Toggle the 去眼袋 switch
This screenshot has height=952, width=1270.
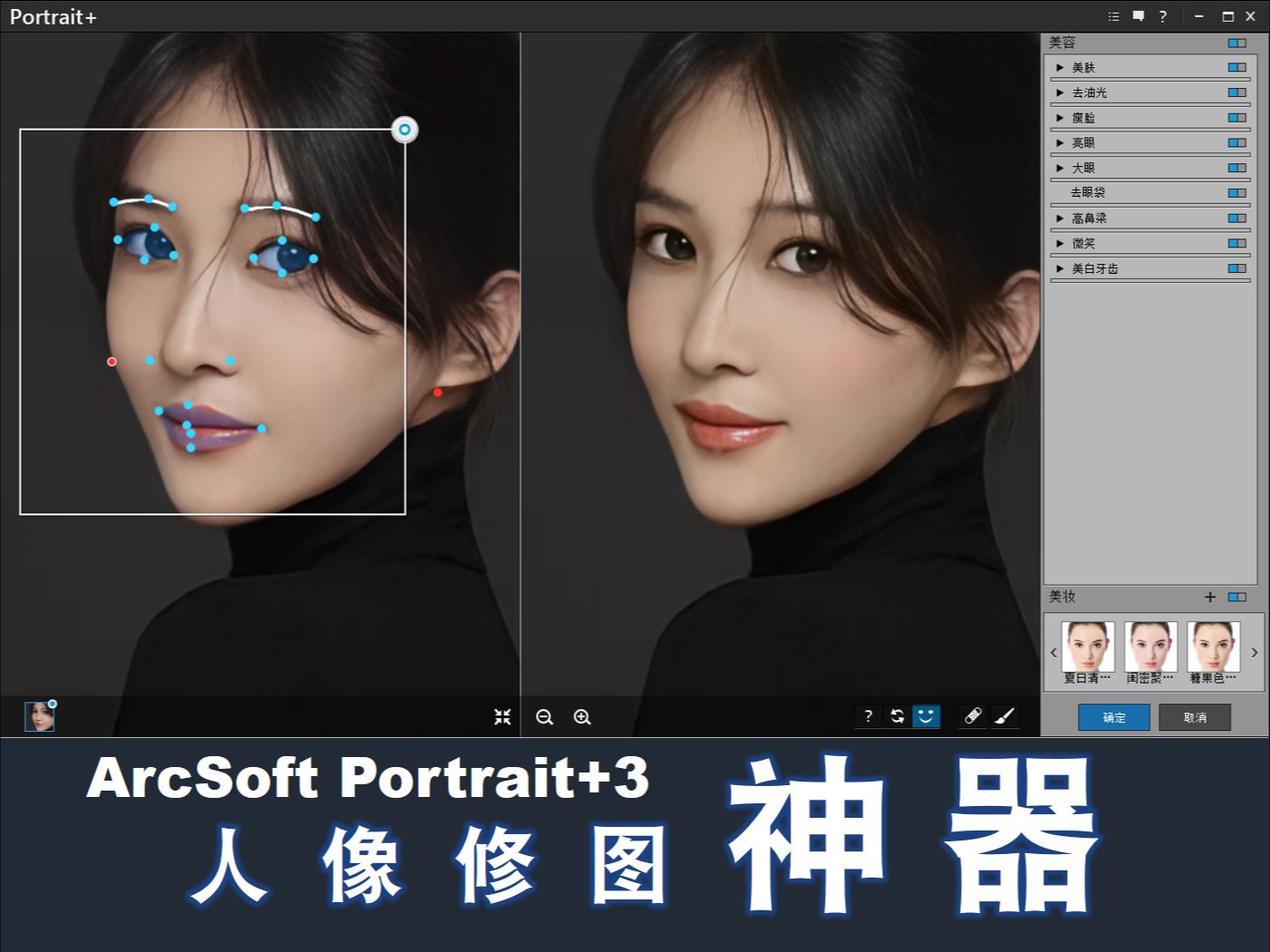tap(1237, 192)
